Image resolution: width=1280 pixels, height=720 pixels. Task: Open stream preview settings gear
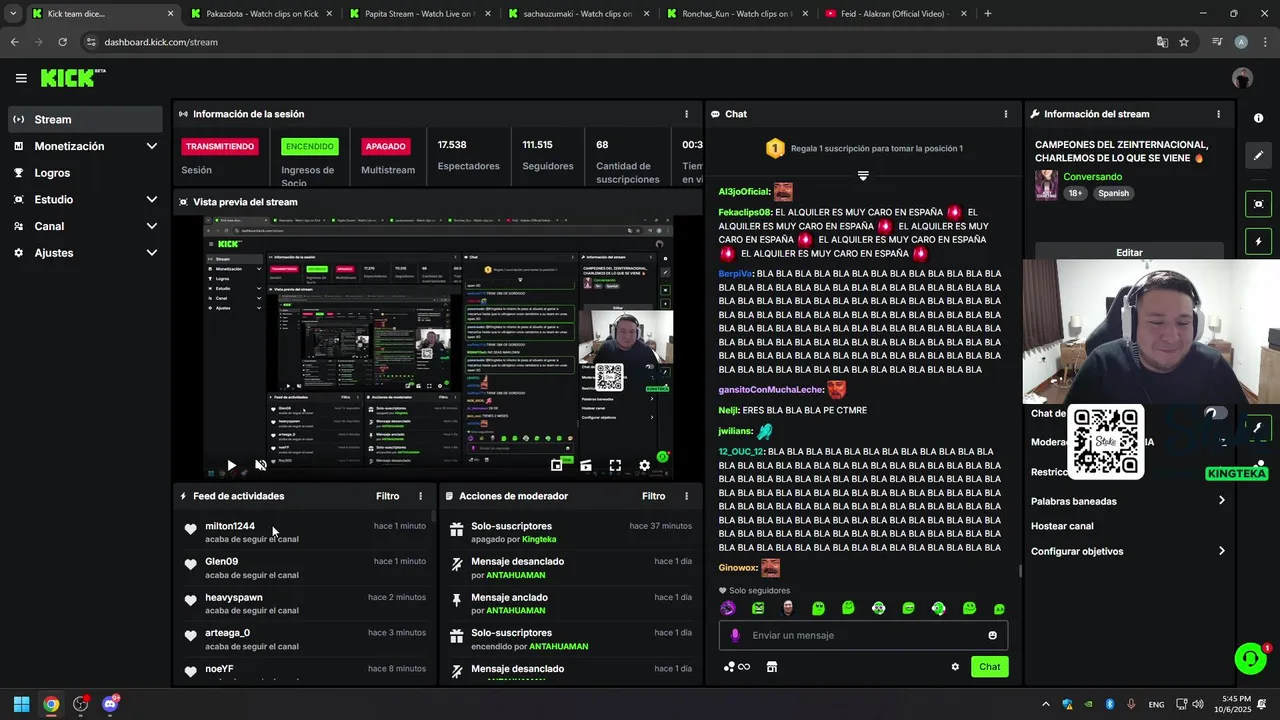click(644, 465)
